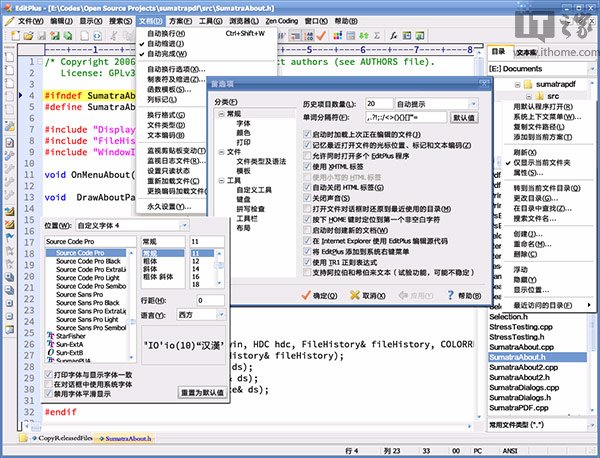This screenshot has height=458, width=600.
Task: Click the 行距 input field
Action: [210, 301]
